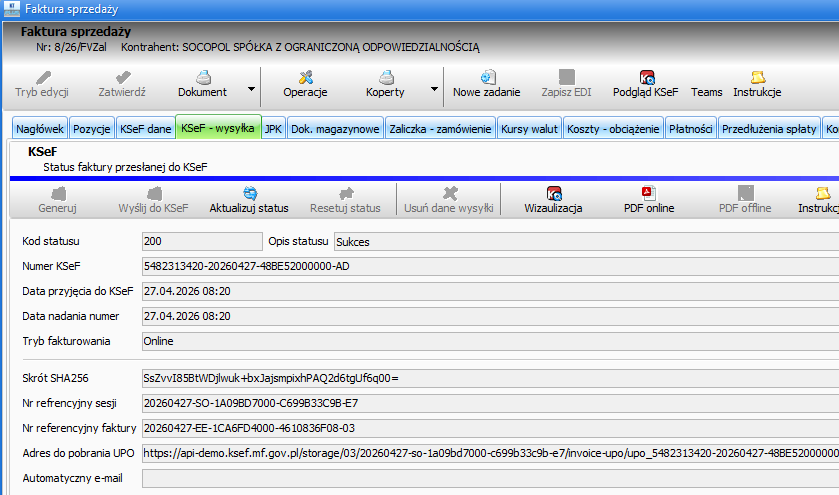The width and height of the screenshot is (839, 495).
Task: Open PDF online icon
Action: pos(649,193)
